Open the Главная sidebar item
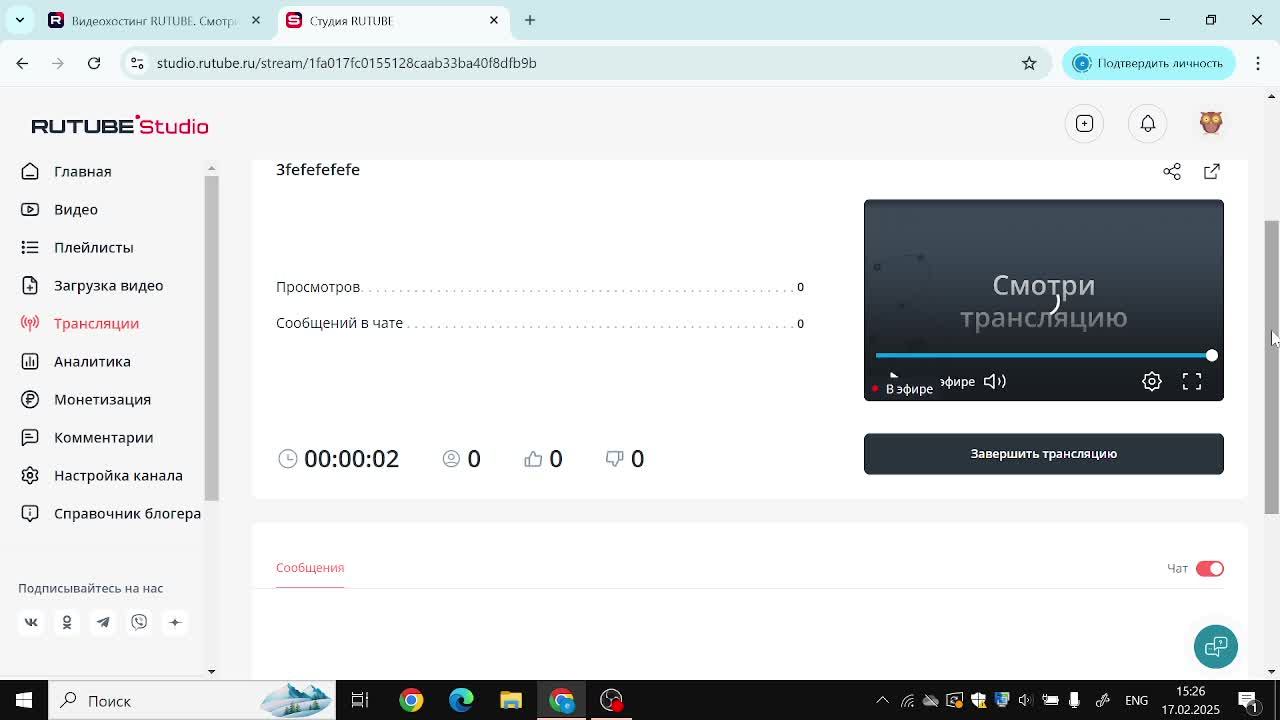The image size is (1280, 720). click(83, 171)
